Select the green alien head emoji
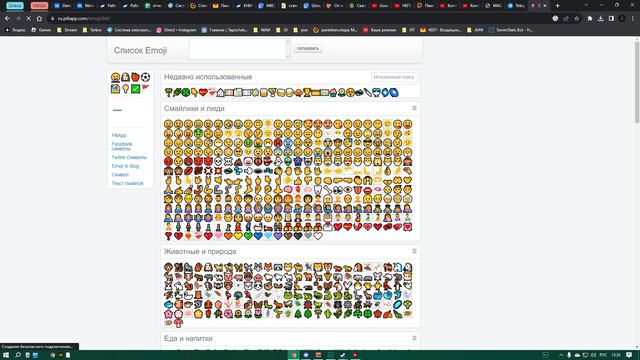The height and width of the screenshot is (360, 640). 288,161
